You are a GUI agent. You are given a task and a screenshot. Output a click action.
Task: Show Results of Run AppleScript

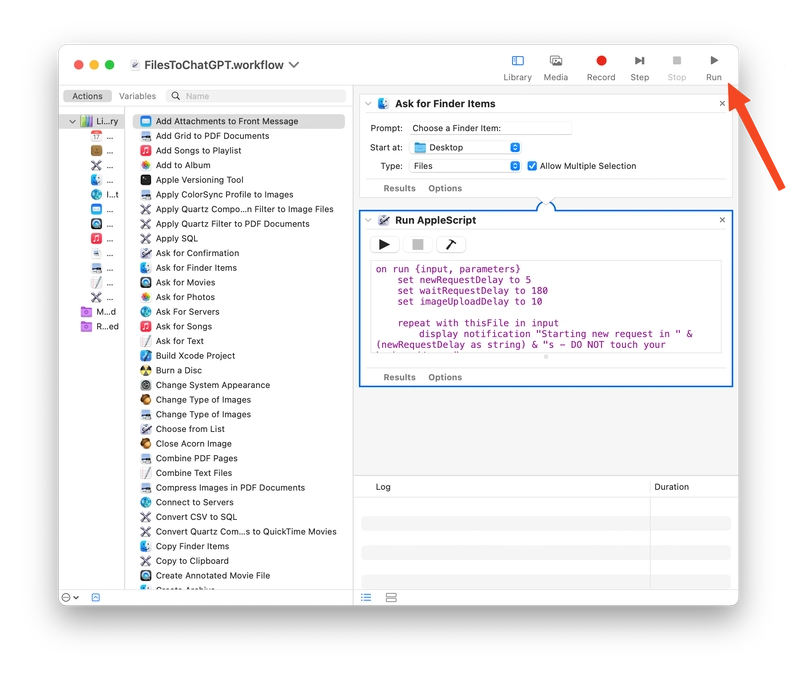[399, 378]
